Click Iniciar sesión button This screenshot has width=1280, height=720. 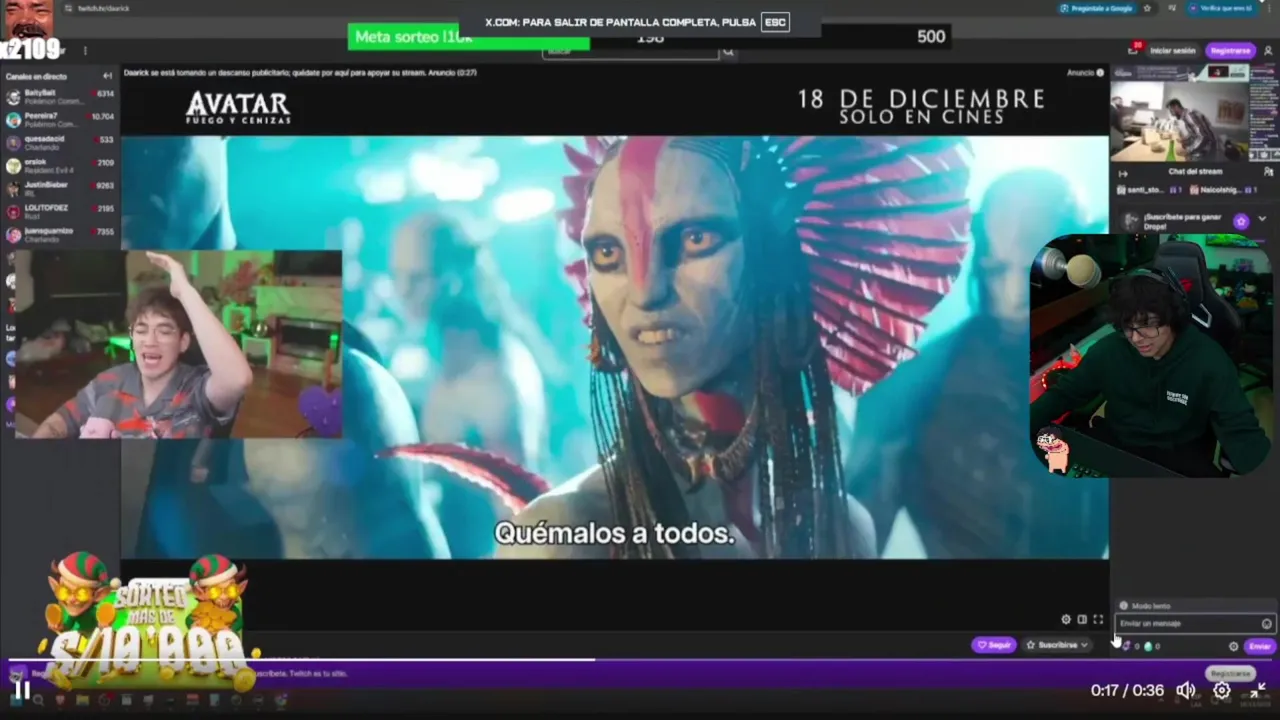[x=1172, y=50]
